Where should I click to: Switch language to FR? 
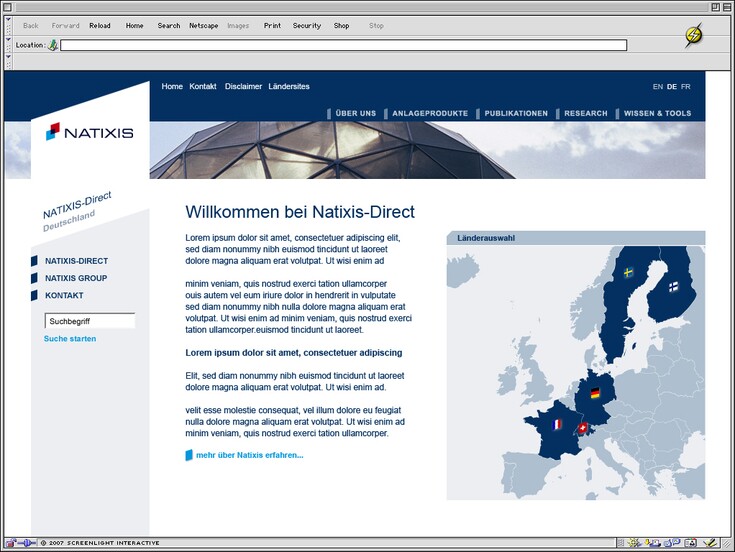pyautogui.click(x=686, y=87)
